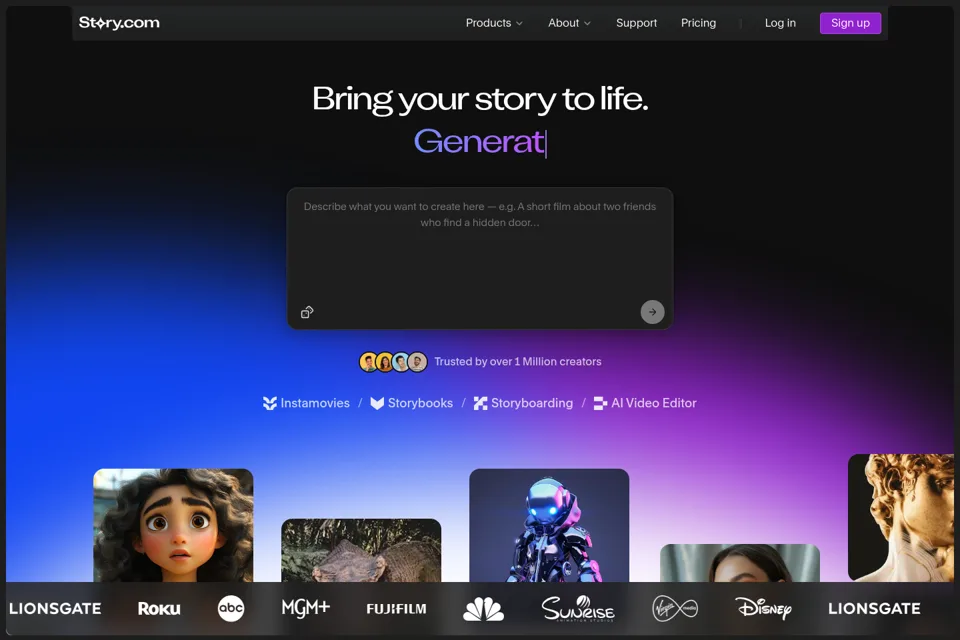
Task: Click the AI Video Editor icon
Action: [600, 403]
